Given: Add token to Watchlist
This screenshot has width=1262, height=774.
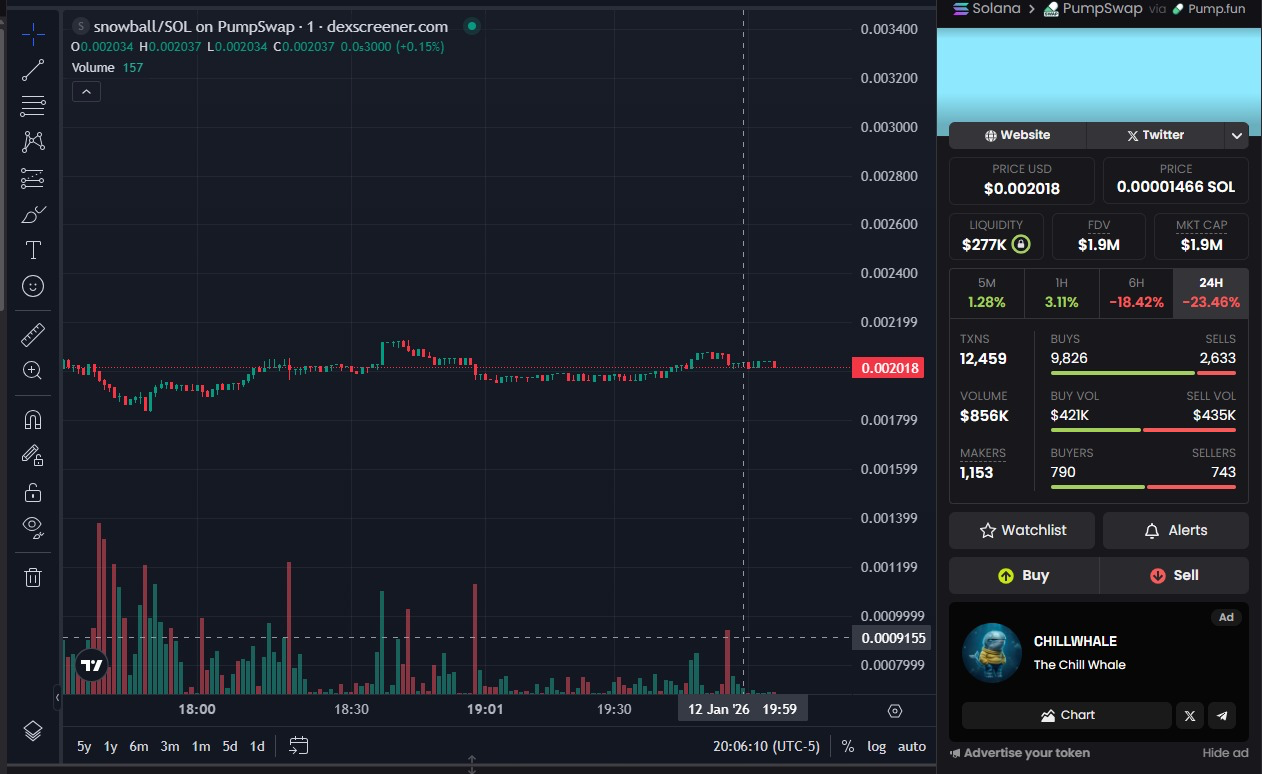Looking at the screenshot, I should coord(1022,530).
